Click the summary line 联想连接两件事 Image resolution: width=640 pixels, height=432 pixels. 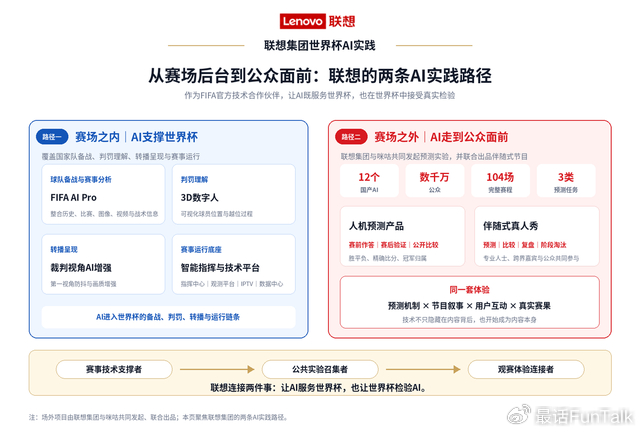tap(319, 387)
